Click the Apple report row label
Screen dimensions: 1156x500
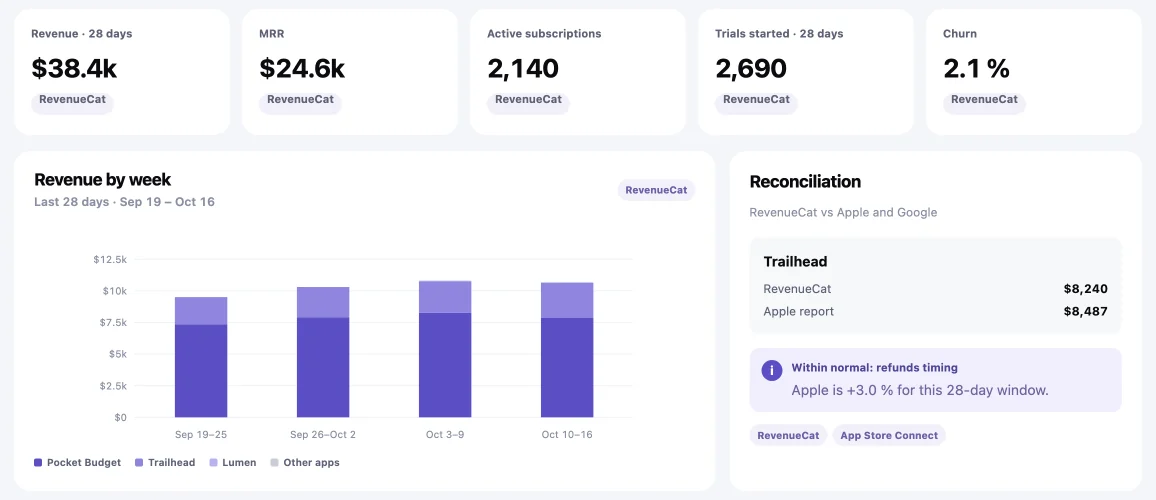[799, 311]
